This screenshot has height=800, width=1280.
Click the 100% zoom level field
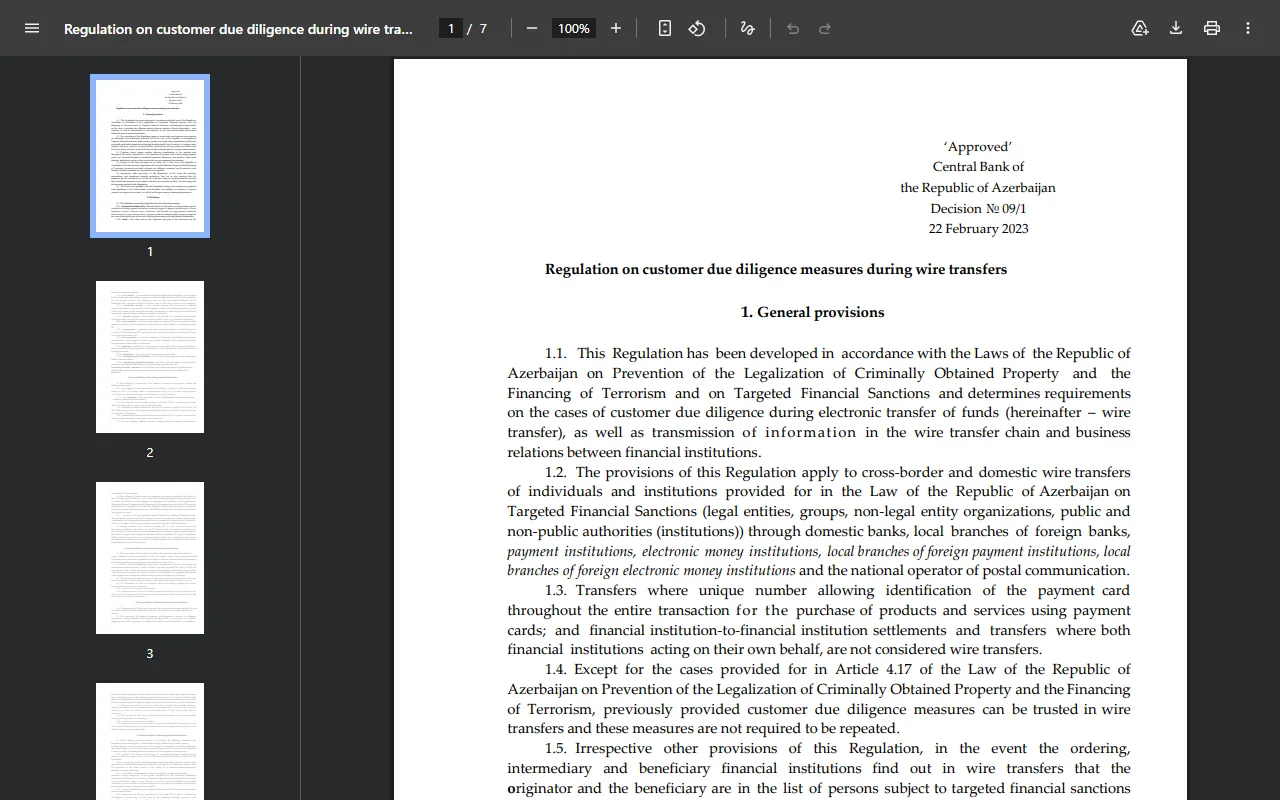574,28
